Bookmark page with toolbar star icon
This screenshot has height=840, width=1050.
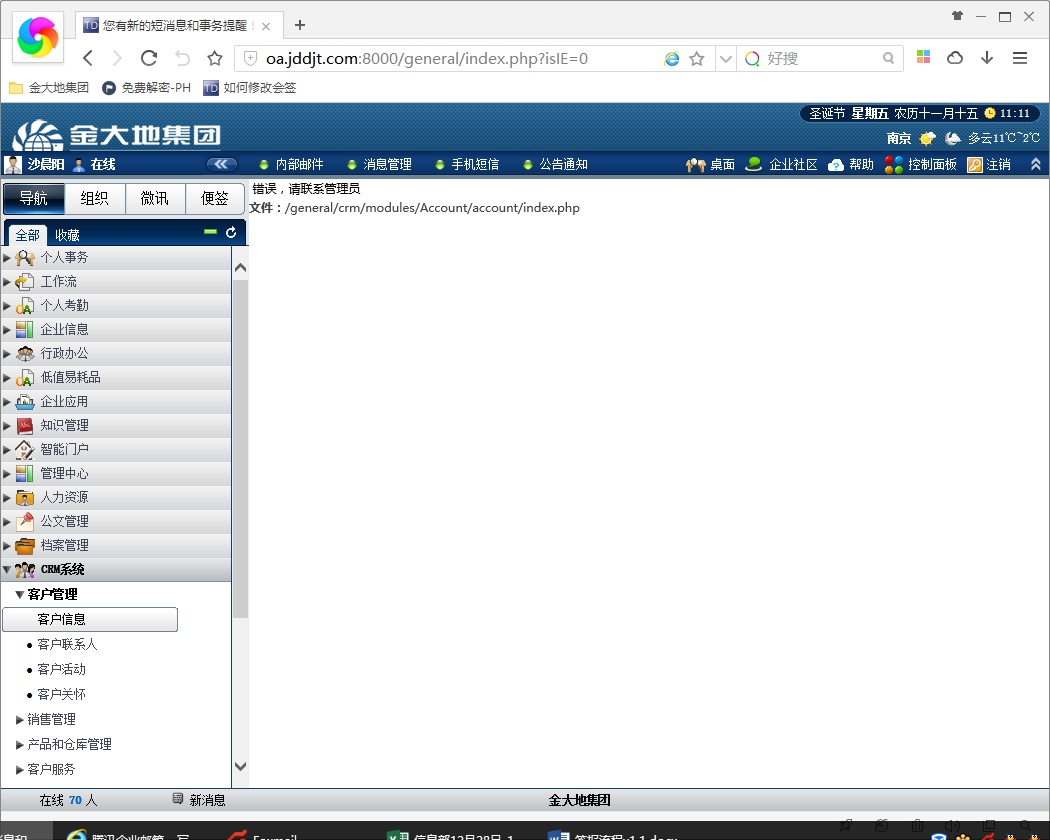[214, 58]
